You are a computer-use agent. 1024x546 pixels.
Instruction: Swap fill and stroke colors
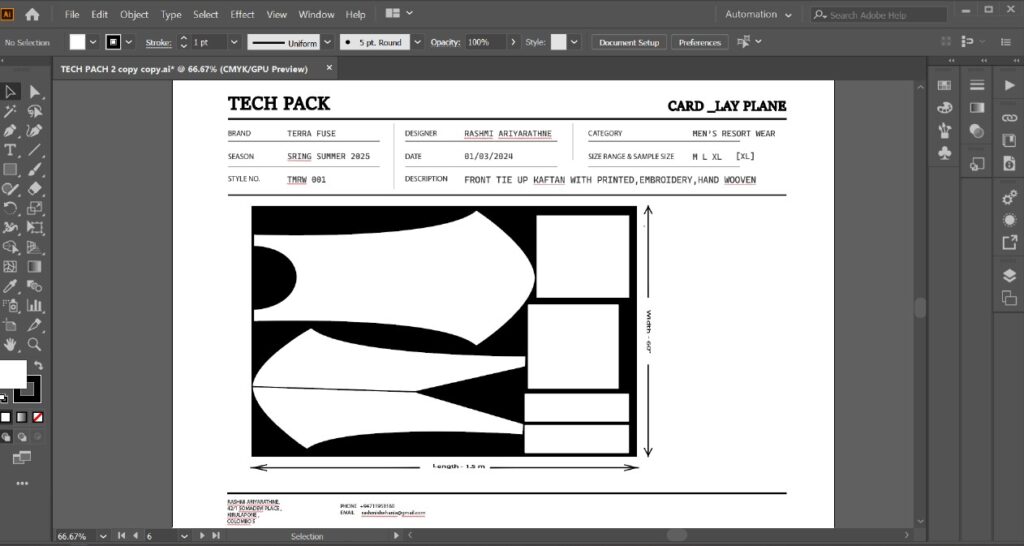(x=38, y=366)
